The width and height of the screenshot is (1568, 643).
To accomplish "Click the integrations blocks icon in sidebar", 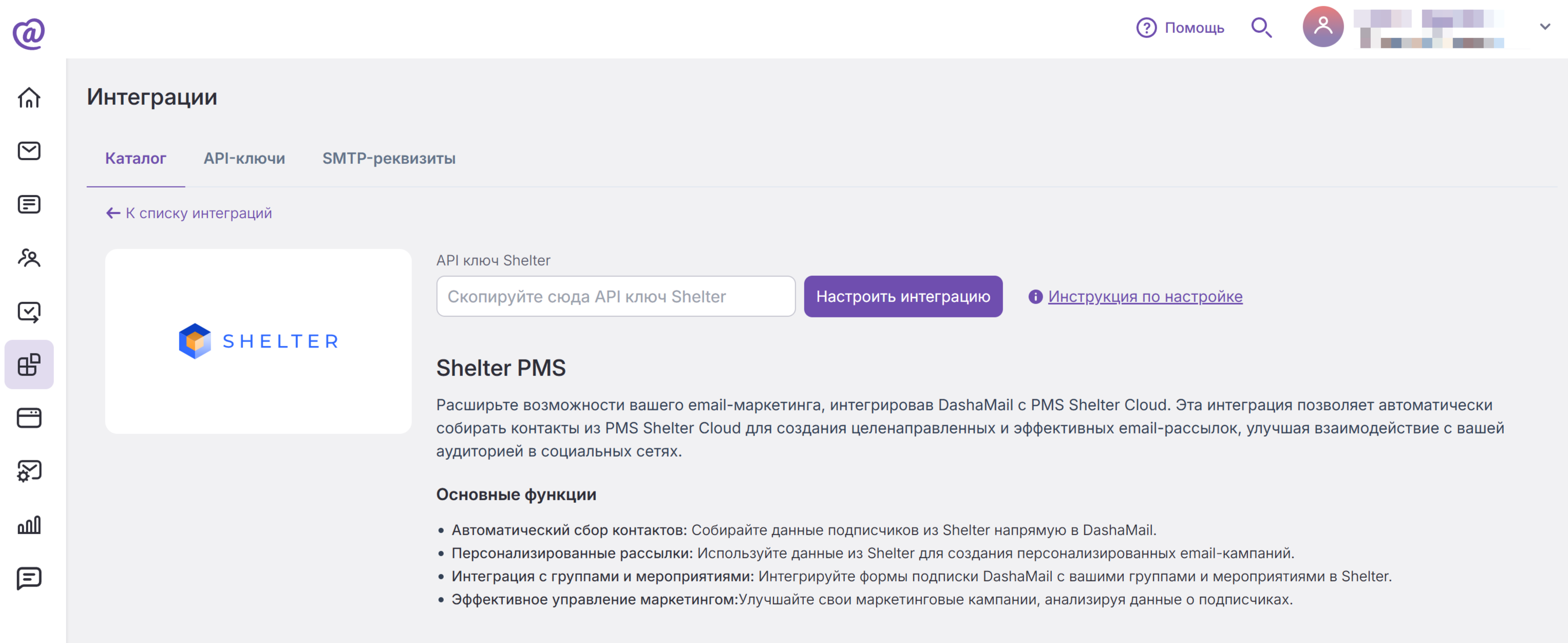I will (29, 365).
